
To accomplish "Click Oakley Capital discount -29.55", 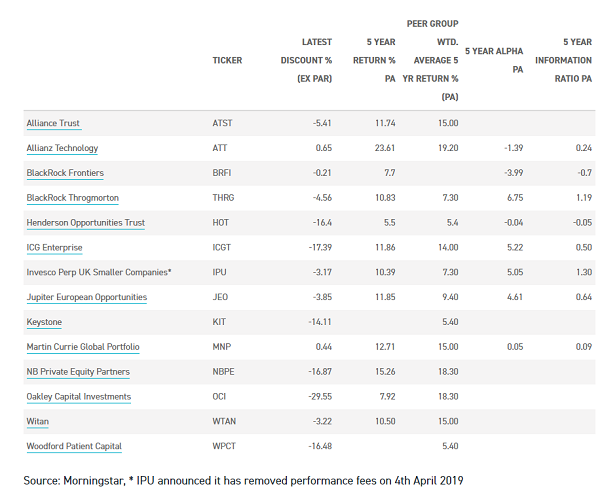I will tap(320, 397).
